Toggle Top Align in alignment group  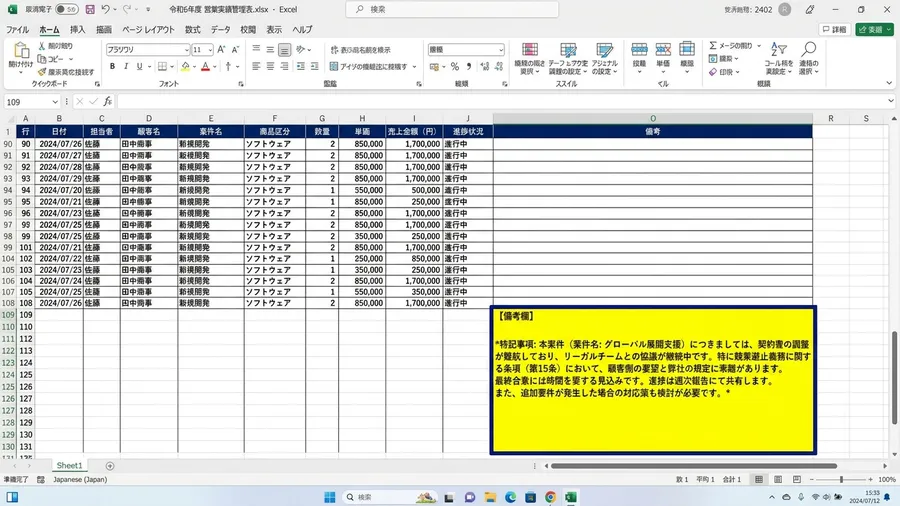(x=256, y=49)
